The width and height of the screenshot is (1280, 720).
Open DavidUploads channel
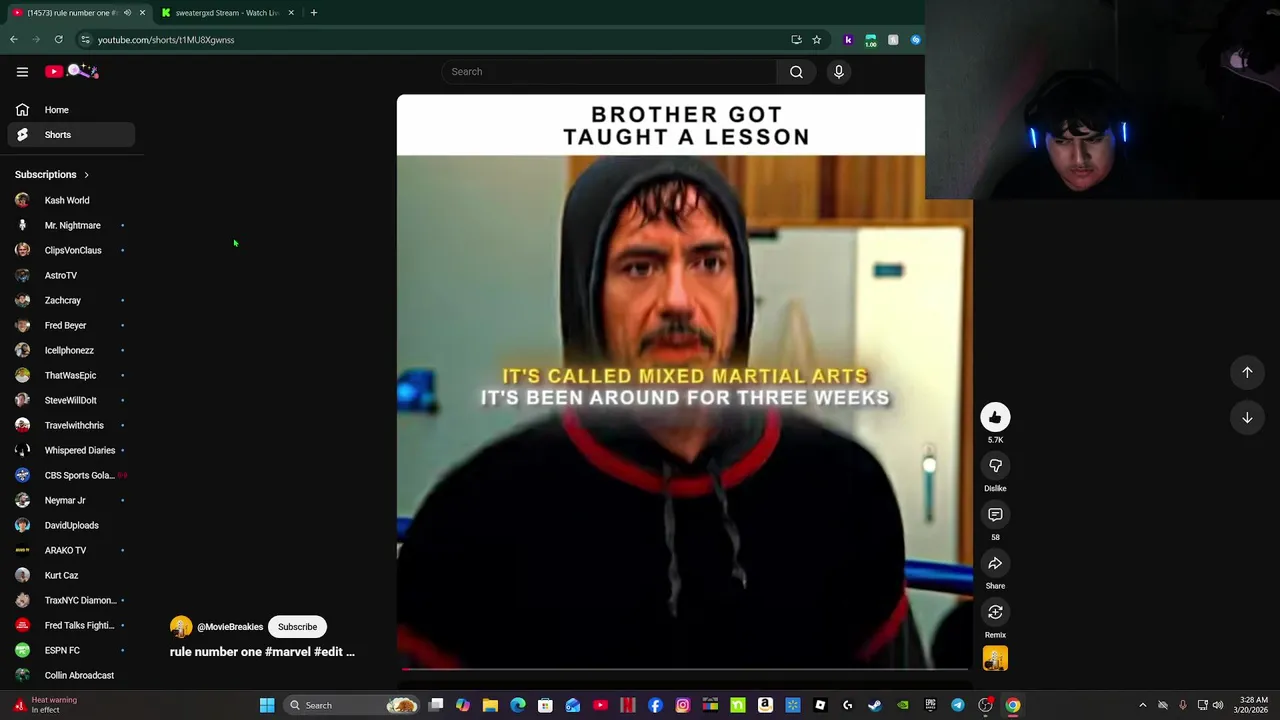pos(72,525)
